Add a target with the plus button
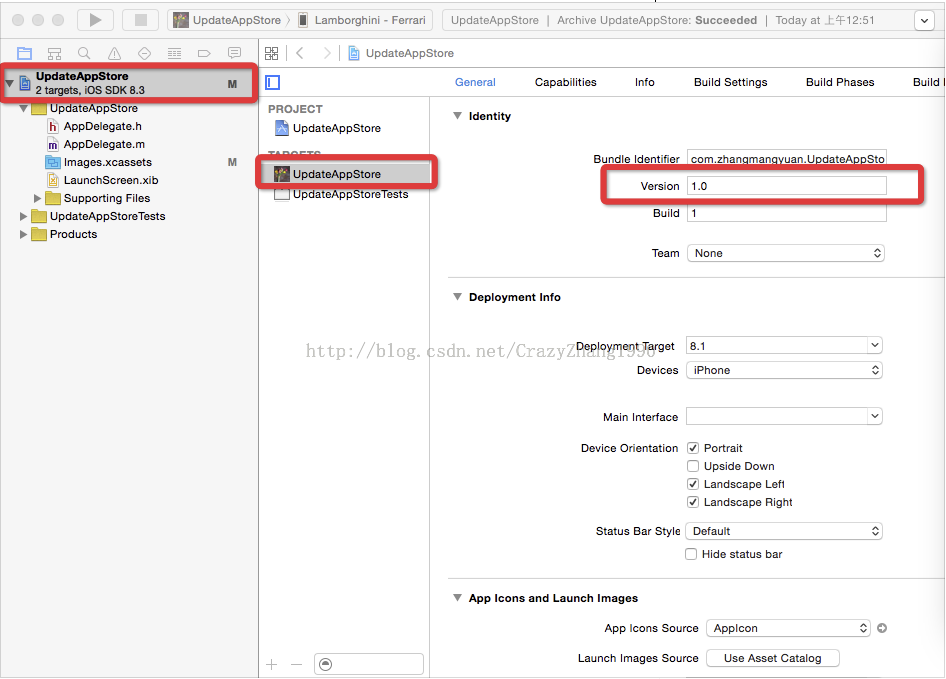Image resolution: width=946 pixels, height=679 pixels. tap(271, 665)
